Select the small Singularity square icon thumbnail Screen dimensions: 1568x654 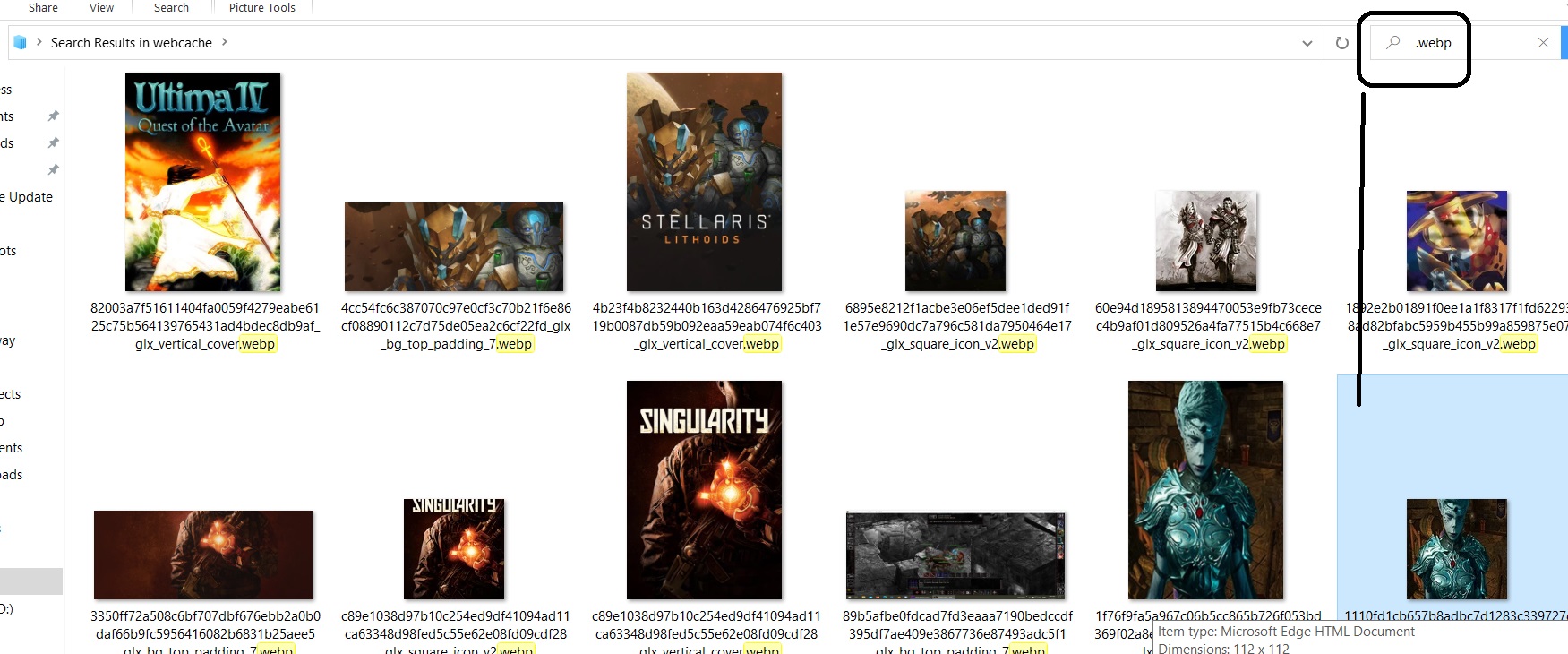454,549
